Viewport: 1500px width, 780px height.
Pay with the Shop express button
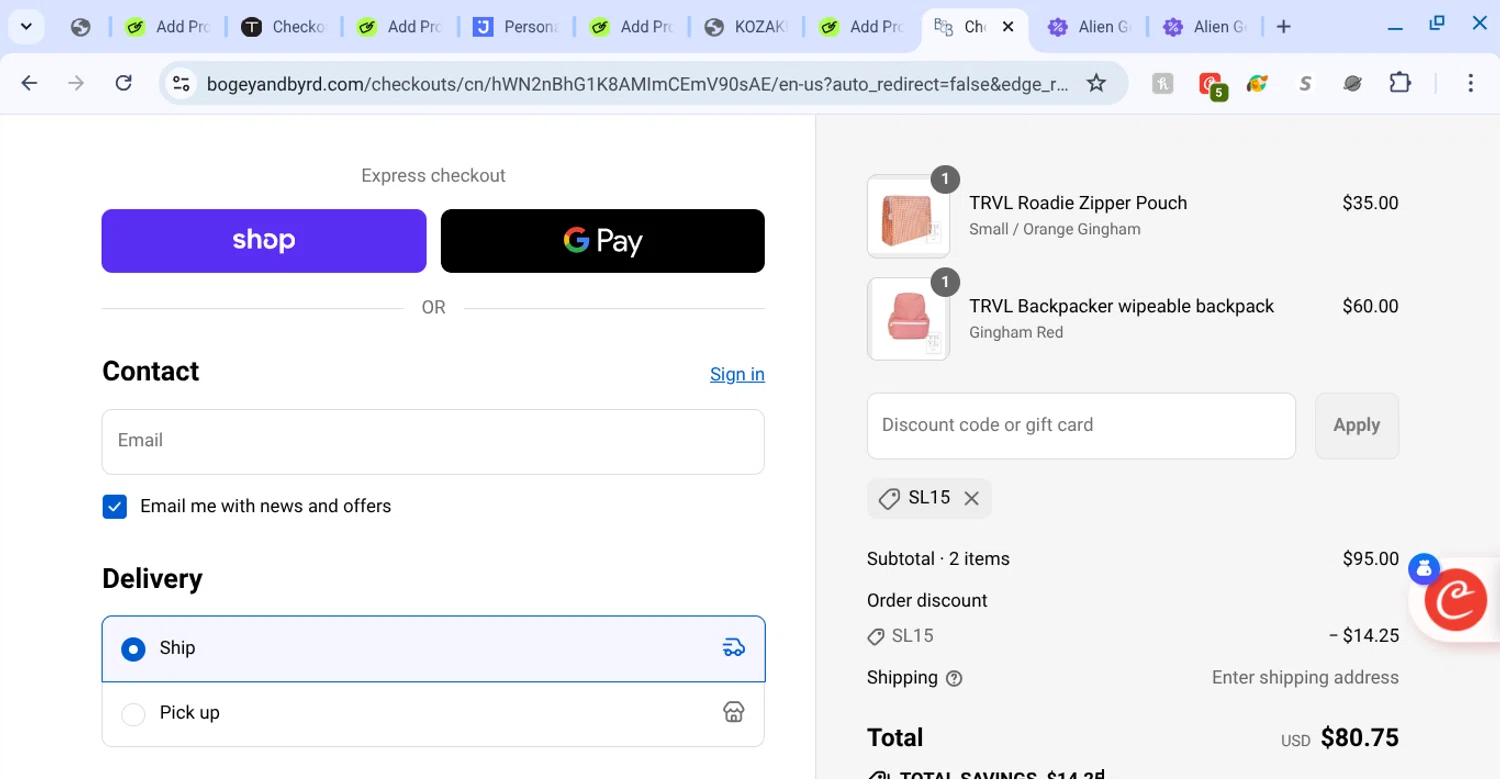[x=264, y=241]
